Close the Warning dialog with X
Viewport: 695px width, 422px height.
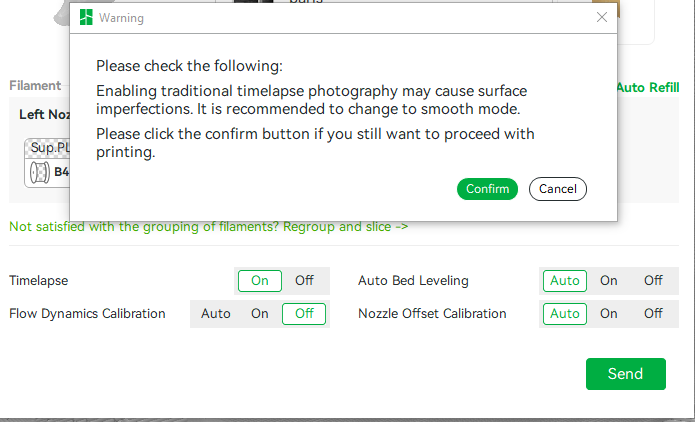coord(601,17)
